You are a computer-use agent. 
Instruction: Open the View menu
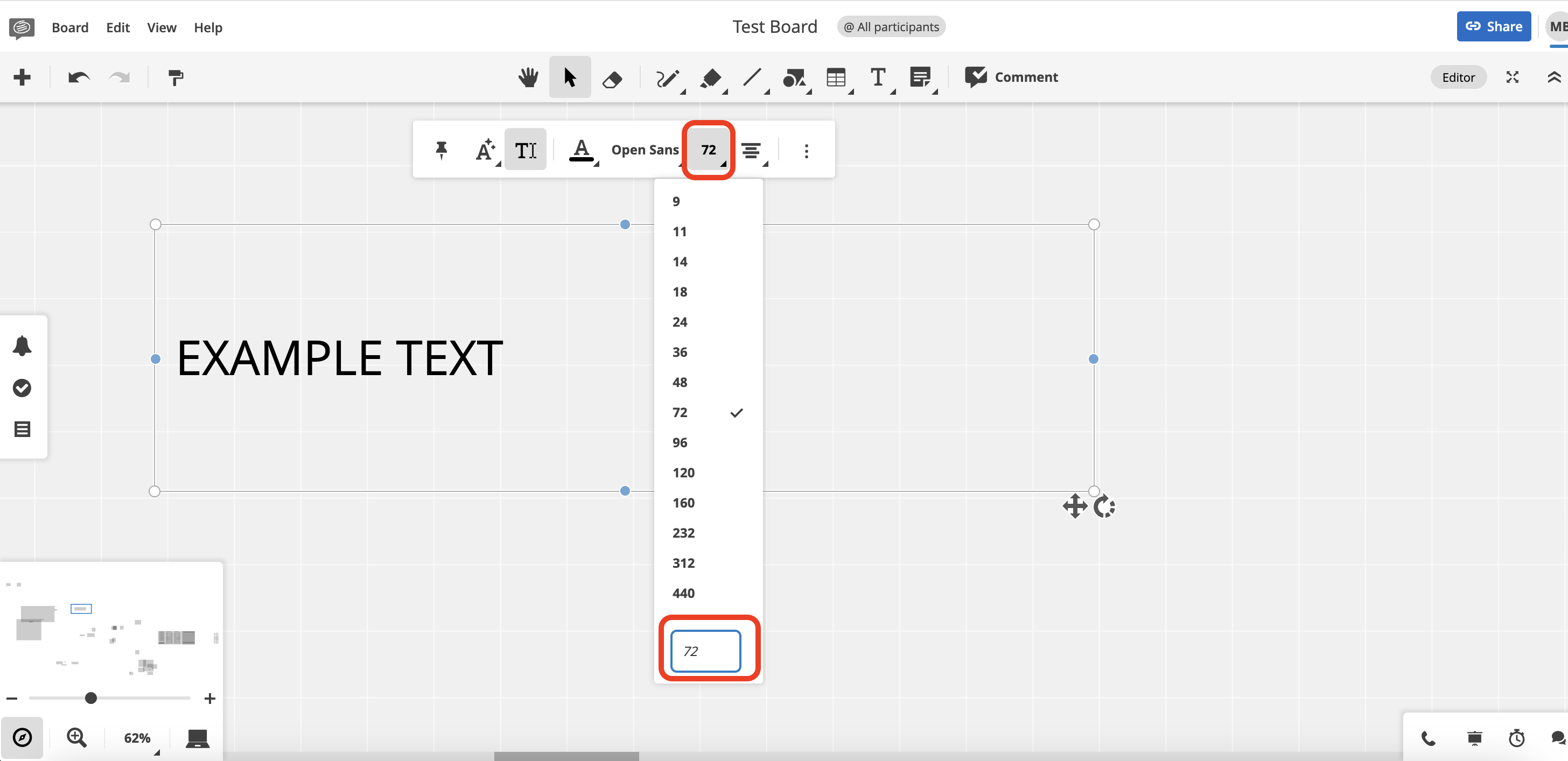click(162, 27)
